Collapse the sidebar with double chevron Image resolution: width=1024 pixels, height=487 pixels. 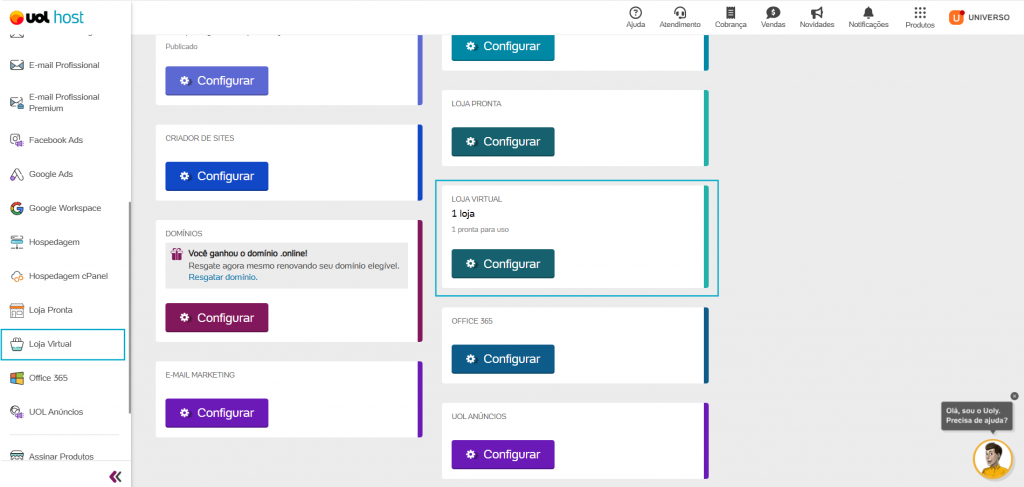tap(116, 477)
